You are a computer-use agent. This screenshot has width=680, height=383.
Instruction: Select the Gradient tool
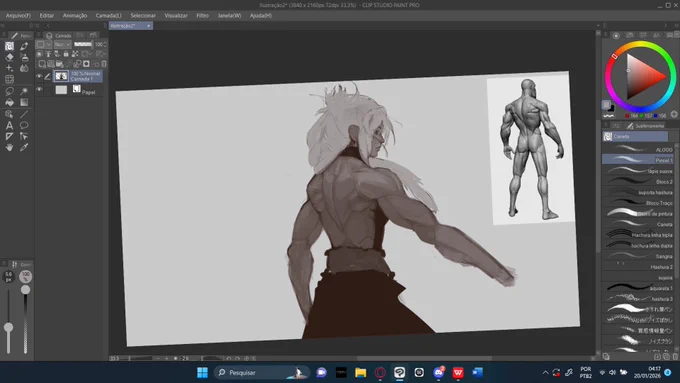[24, 102]
